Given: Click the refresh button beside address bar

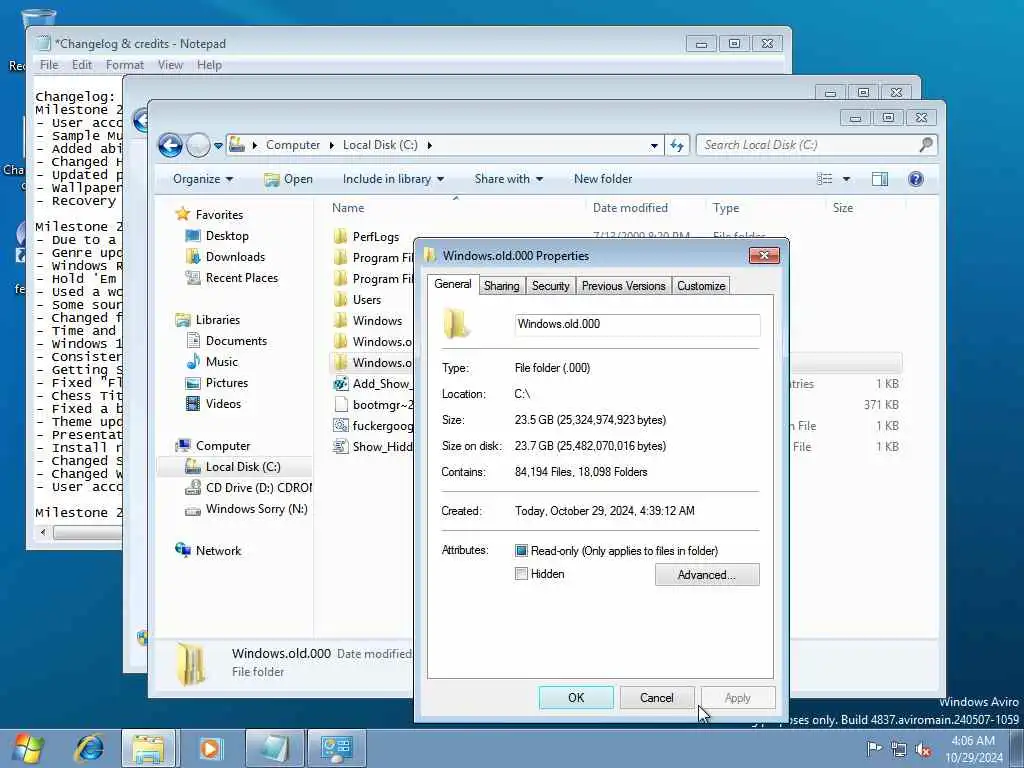Looking at the screenshot, I should [677, 145].
